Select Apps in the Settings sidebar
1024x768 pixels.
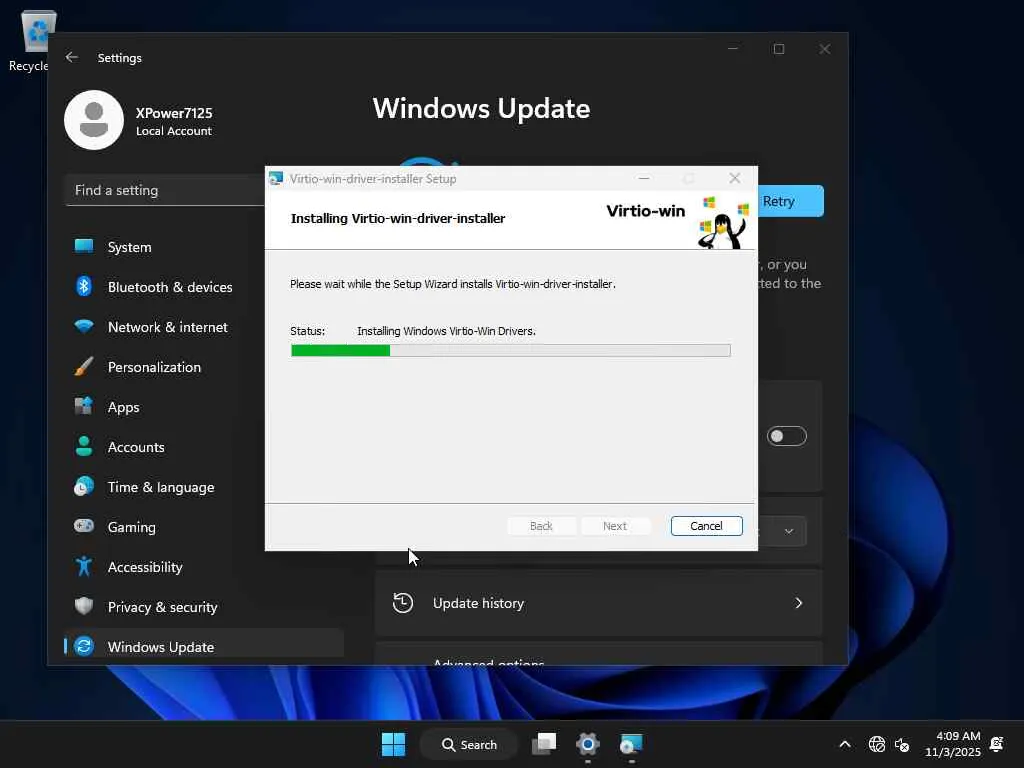pos(204,407)
